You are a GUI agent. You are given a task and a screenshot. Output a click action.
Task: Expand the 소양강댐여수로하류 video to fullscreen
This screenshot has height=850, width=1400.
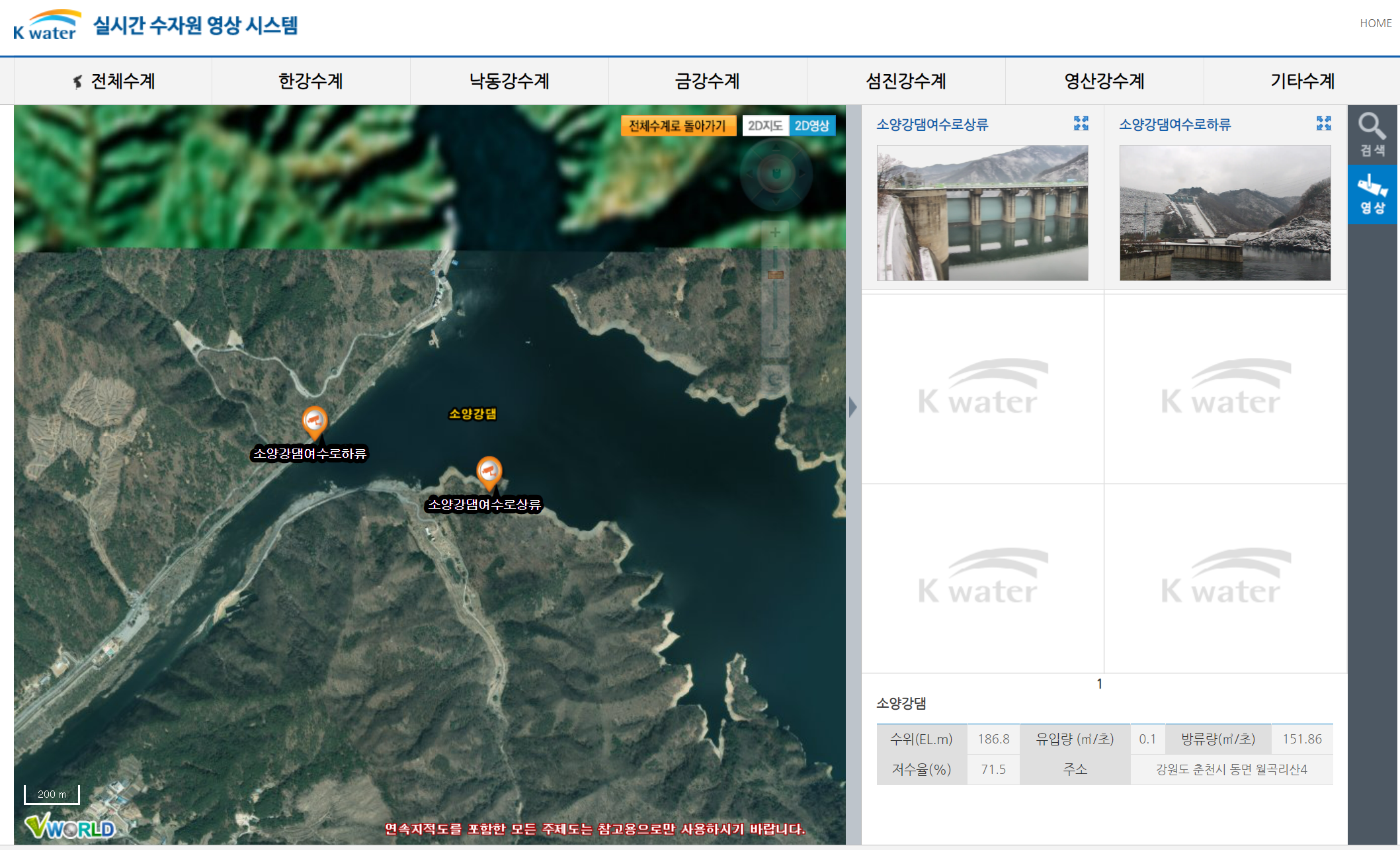pos(1323,124)
